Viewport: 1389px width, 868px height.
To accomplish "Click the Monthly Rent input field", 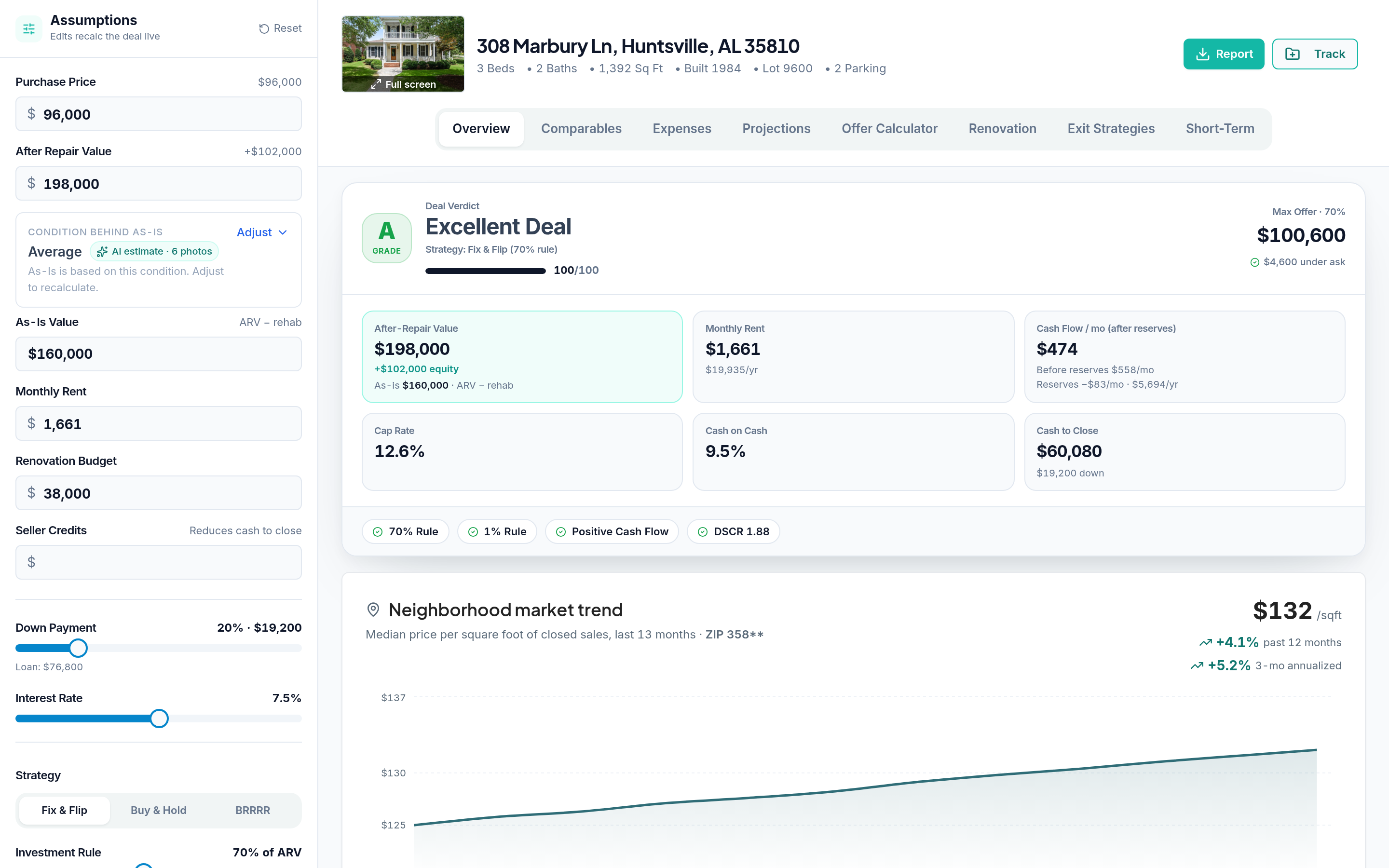I will (x=158, y=424).
